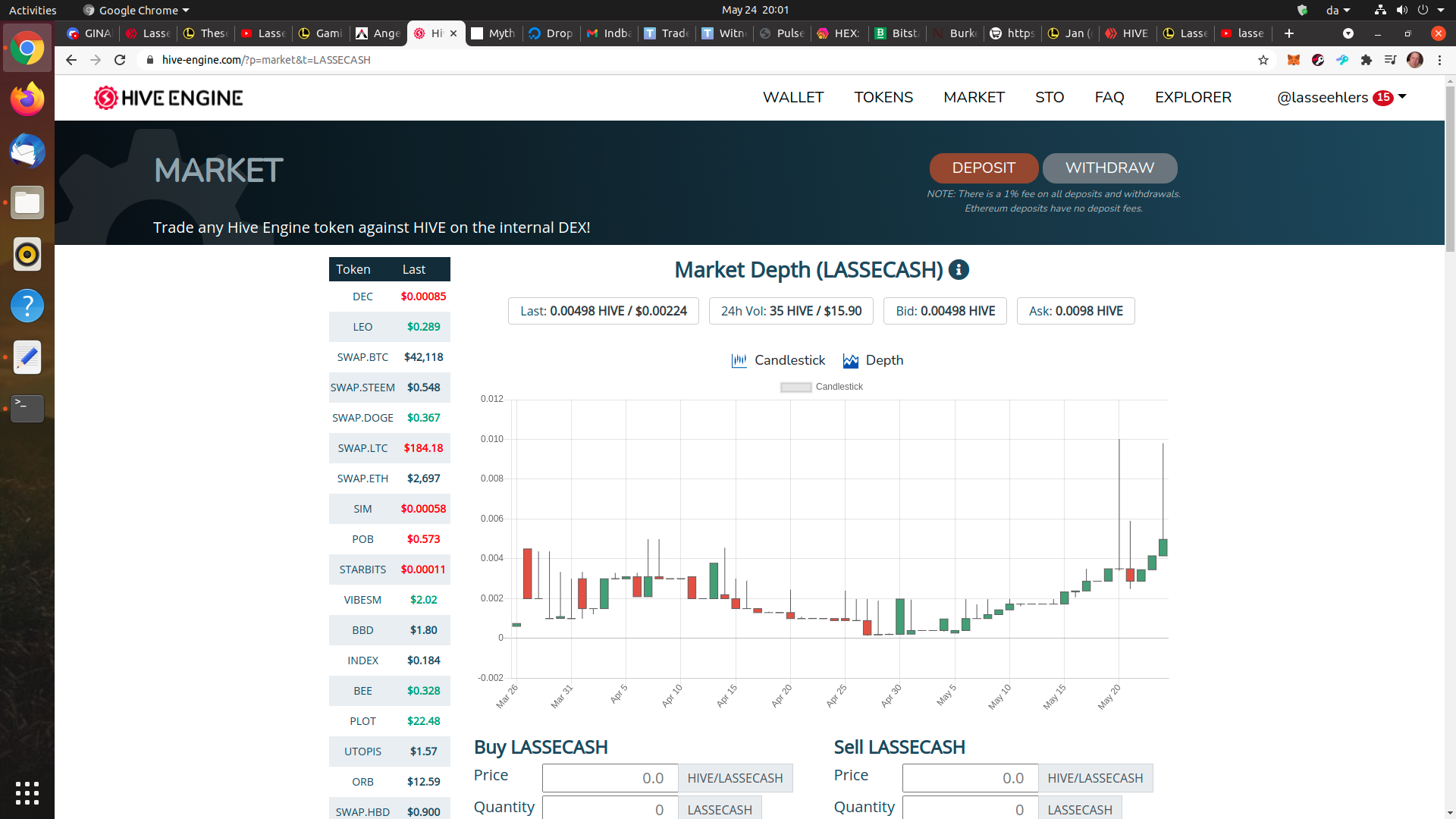Click the WITHDRAW button
Screen dimensions: 1456x819
click(x=1109, y=168)
